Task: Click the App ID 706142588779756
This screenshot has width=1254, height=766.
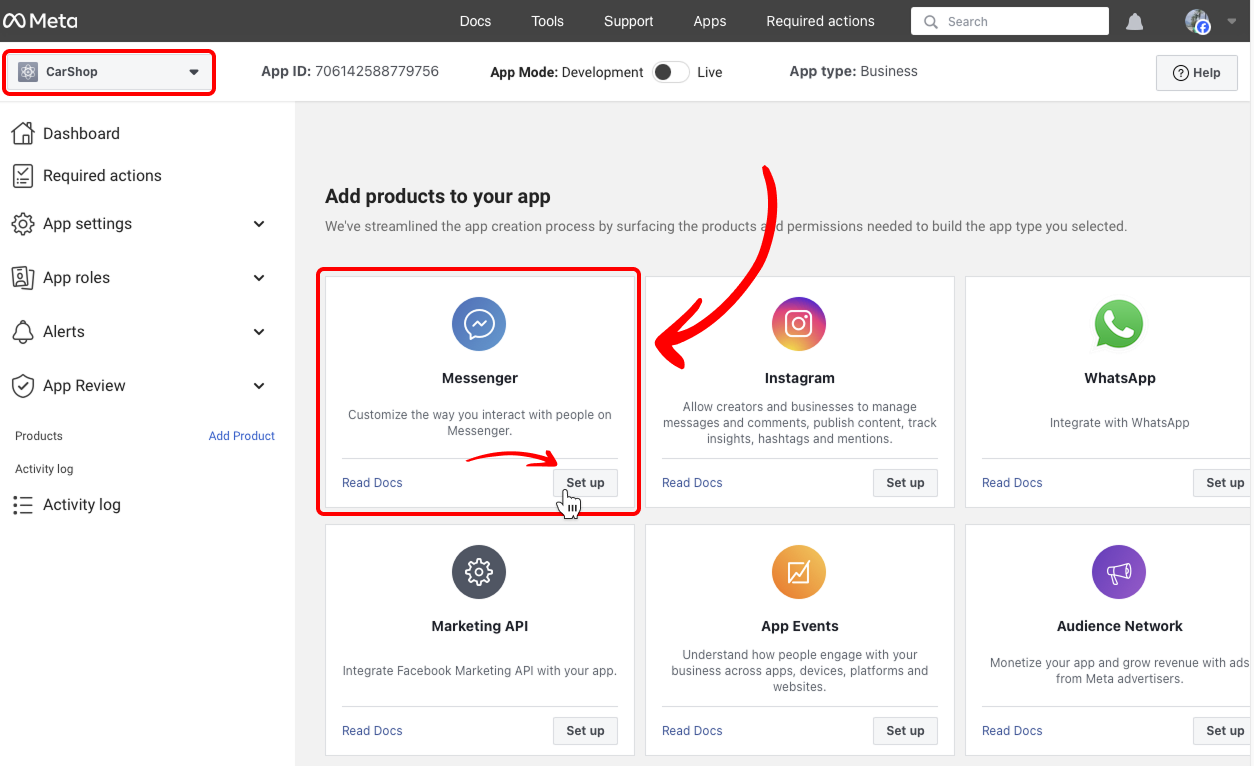Action: tap(350, 71)
